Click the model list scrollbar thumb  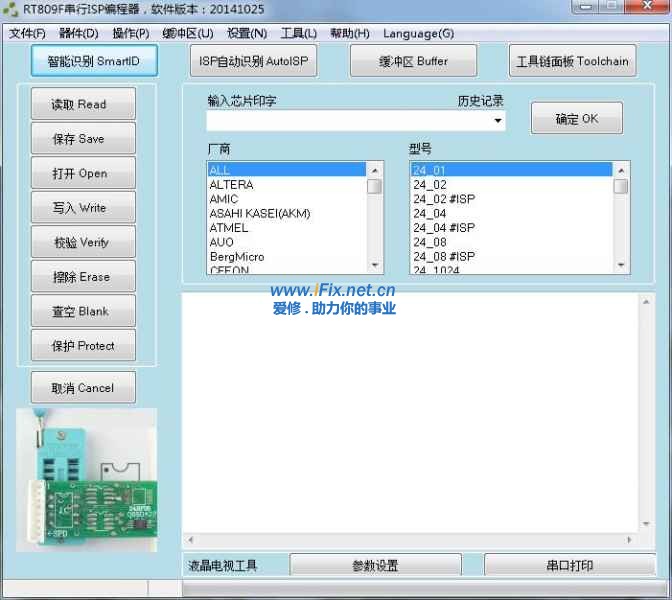click(621, 186)
